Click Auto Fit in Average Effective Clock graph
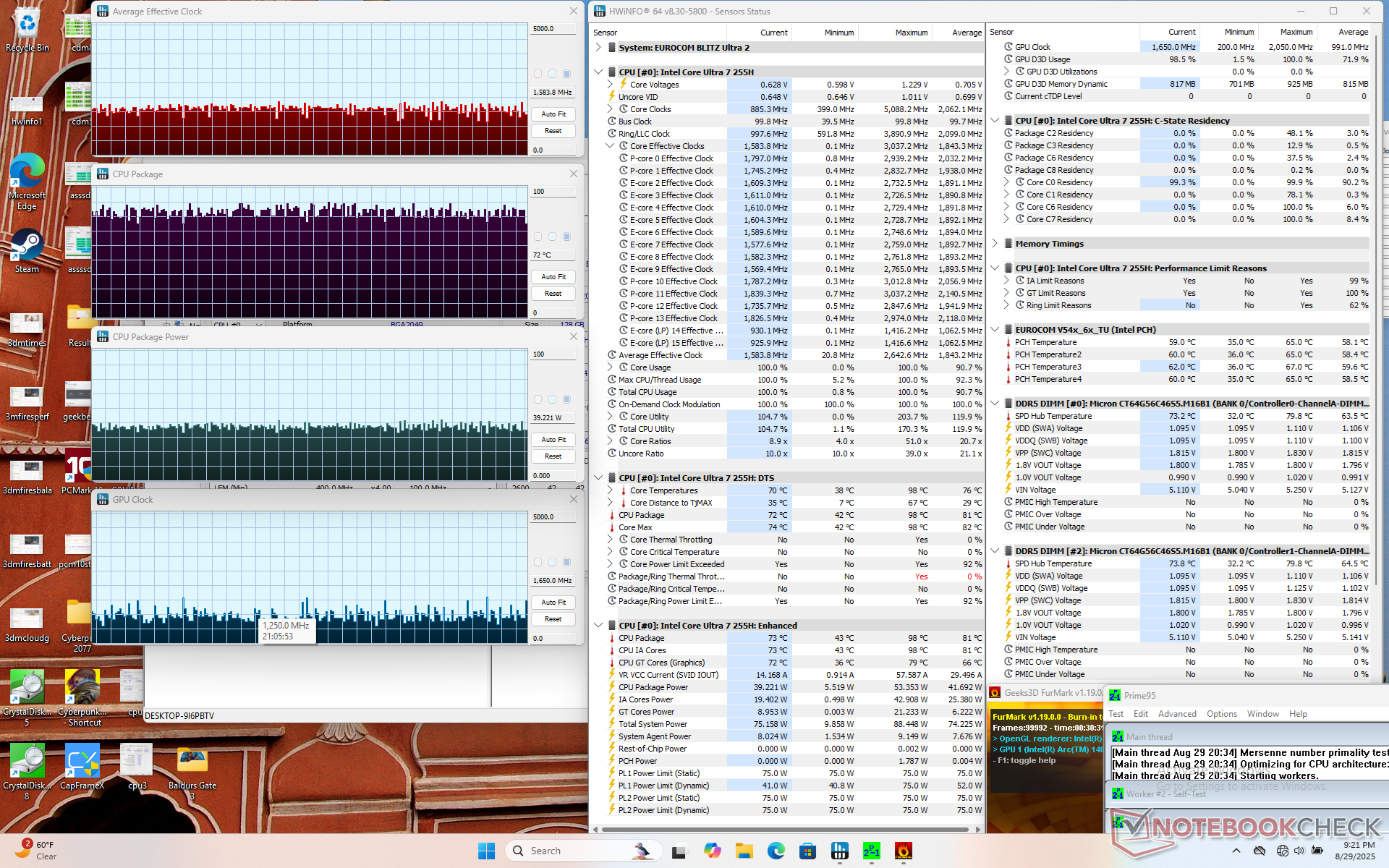 [x=553, y=114]
